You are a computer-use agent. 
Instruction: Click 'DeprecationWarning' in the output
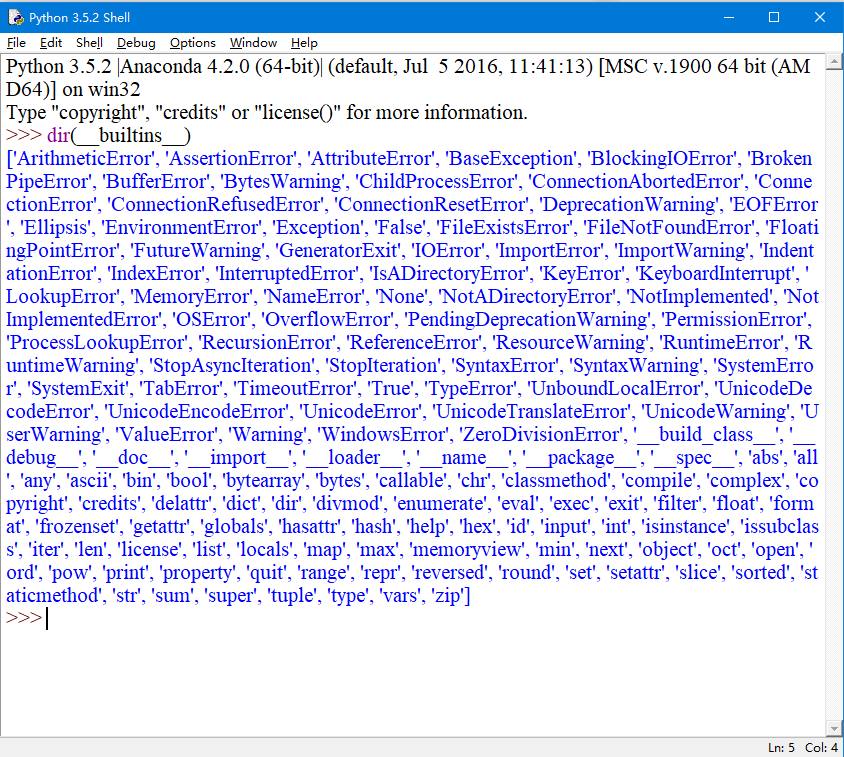(630, 205)
